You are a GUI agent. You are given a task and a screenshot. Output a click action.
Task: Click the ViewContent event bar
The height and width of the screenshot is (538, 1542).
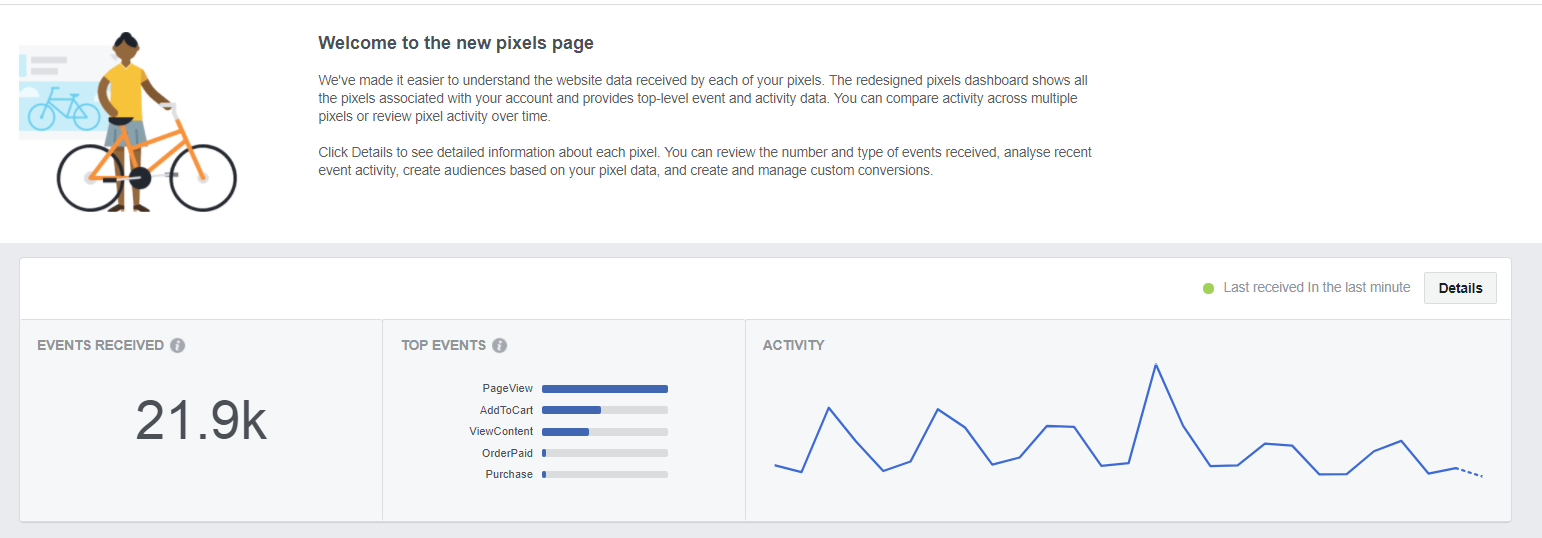(x=604, y=432)
